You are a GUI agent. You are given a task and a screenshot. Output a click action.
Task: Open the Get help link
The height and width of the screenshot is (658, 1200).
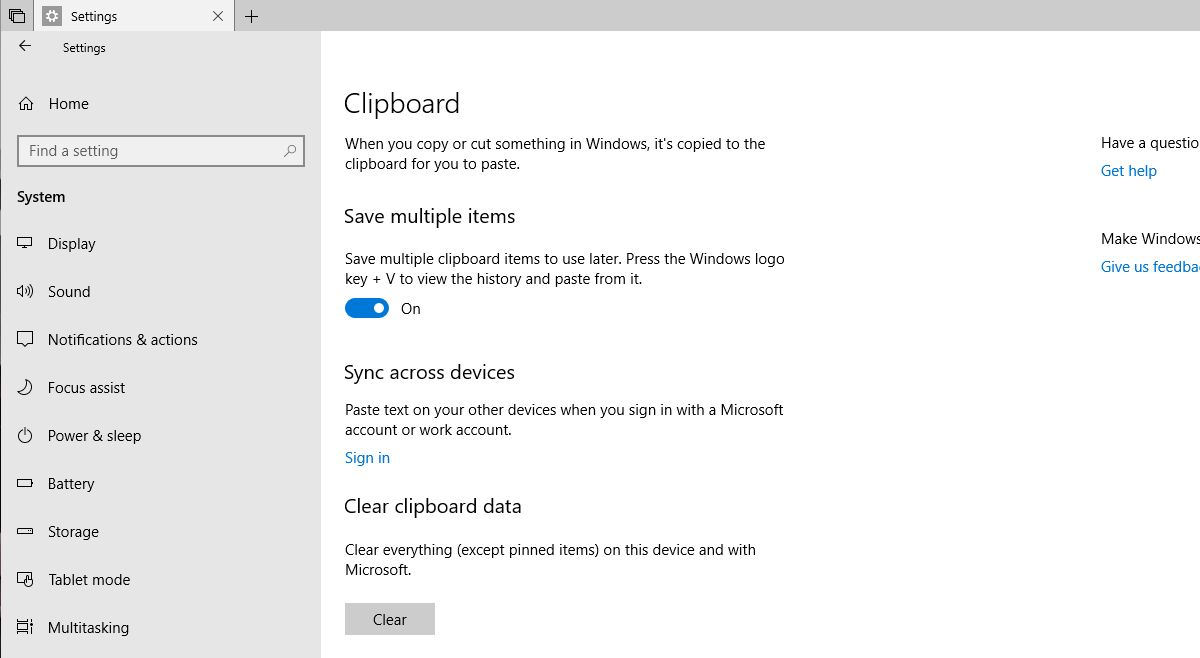(x=1129, y=171)
